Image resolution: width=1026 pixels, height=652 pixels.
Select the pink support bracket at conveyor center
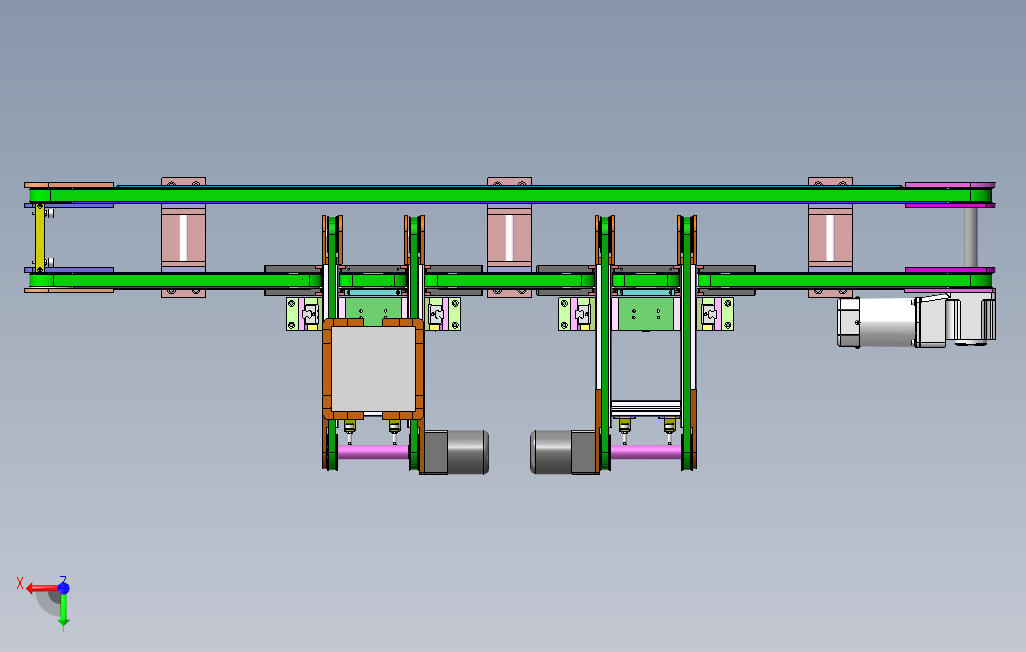pyautogui.click(x=509, y=237)
